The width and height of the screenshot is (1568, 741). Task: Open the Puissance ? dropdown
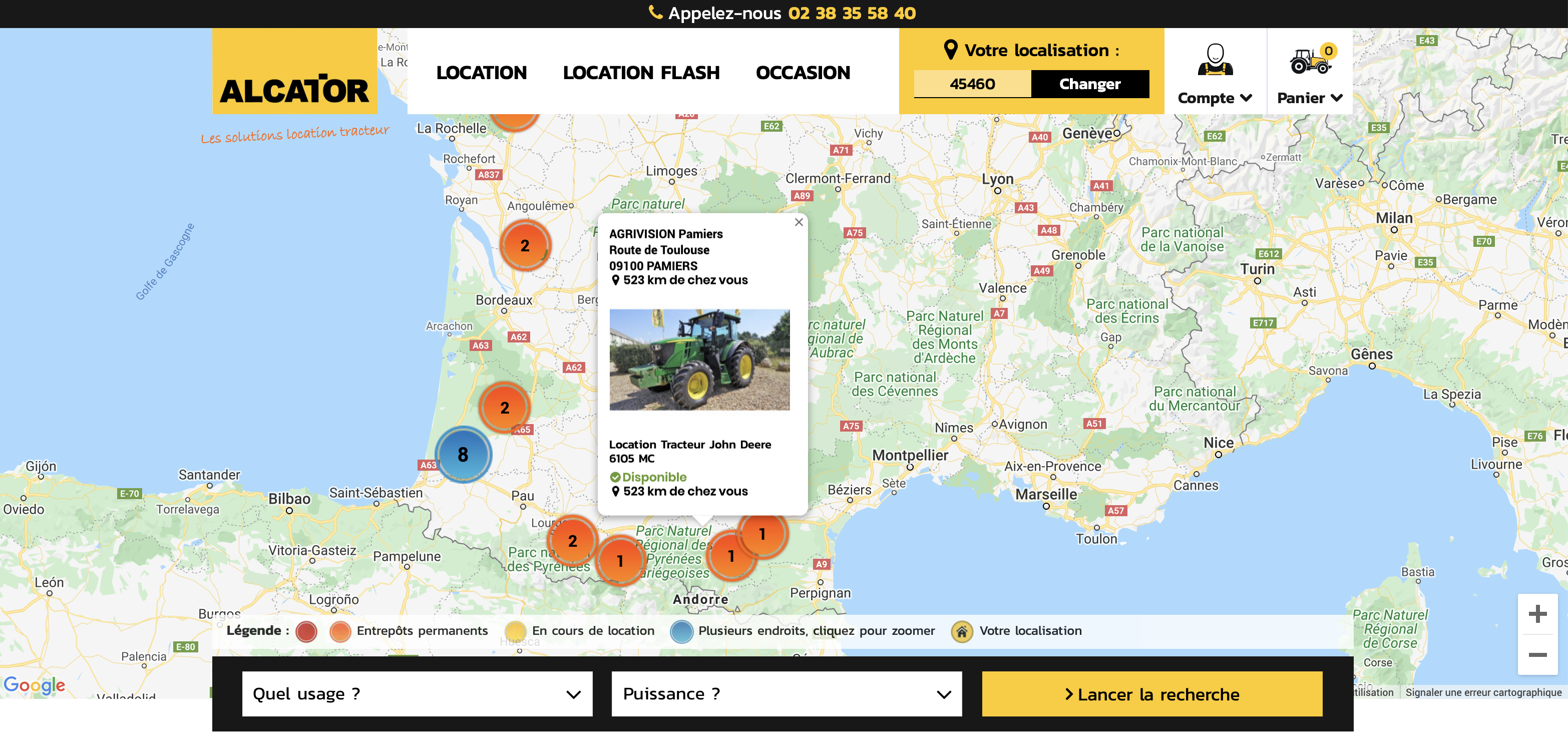pos(787,693)
